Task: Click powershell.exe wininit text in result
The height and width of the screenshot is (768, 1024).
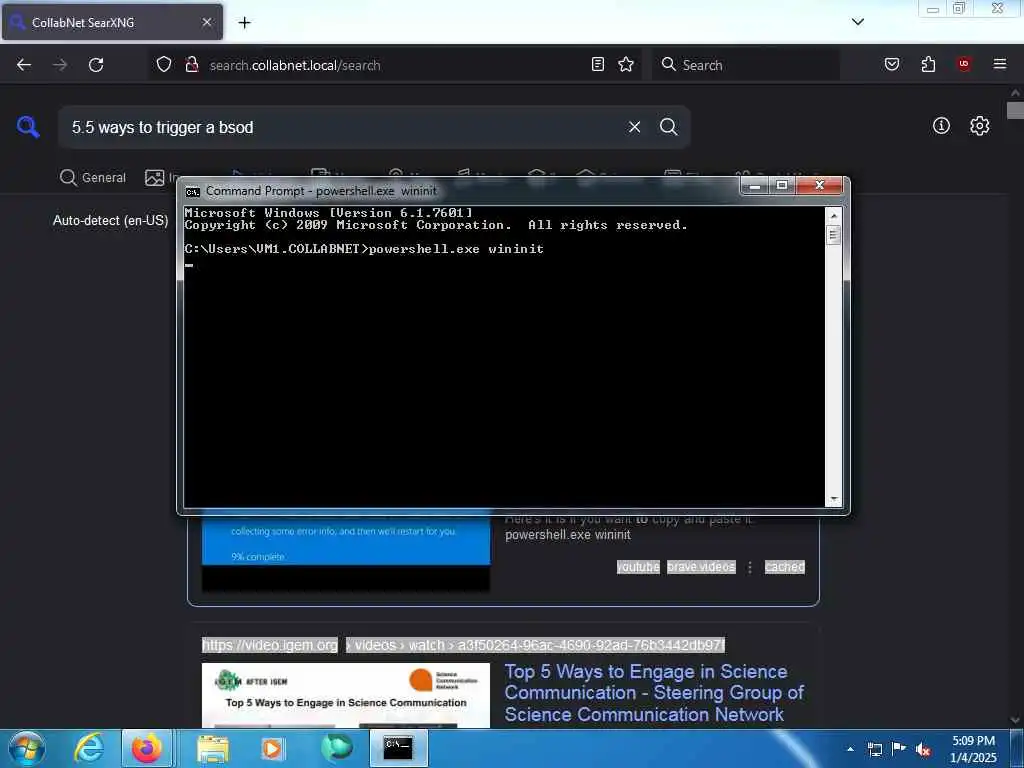Action: tap(568, 535)
